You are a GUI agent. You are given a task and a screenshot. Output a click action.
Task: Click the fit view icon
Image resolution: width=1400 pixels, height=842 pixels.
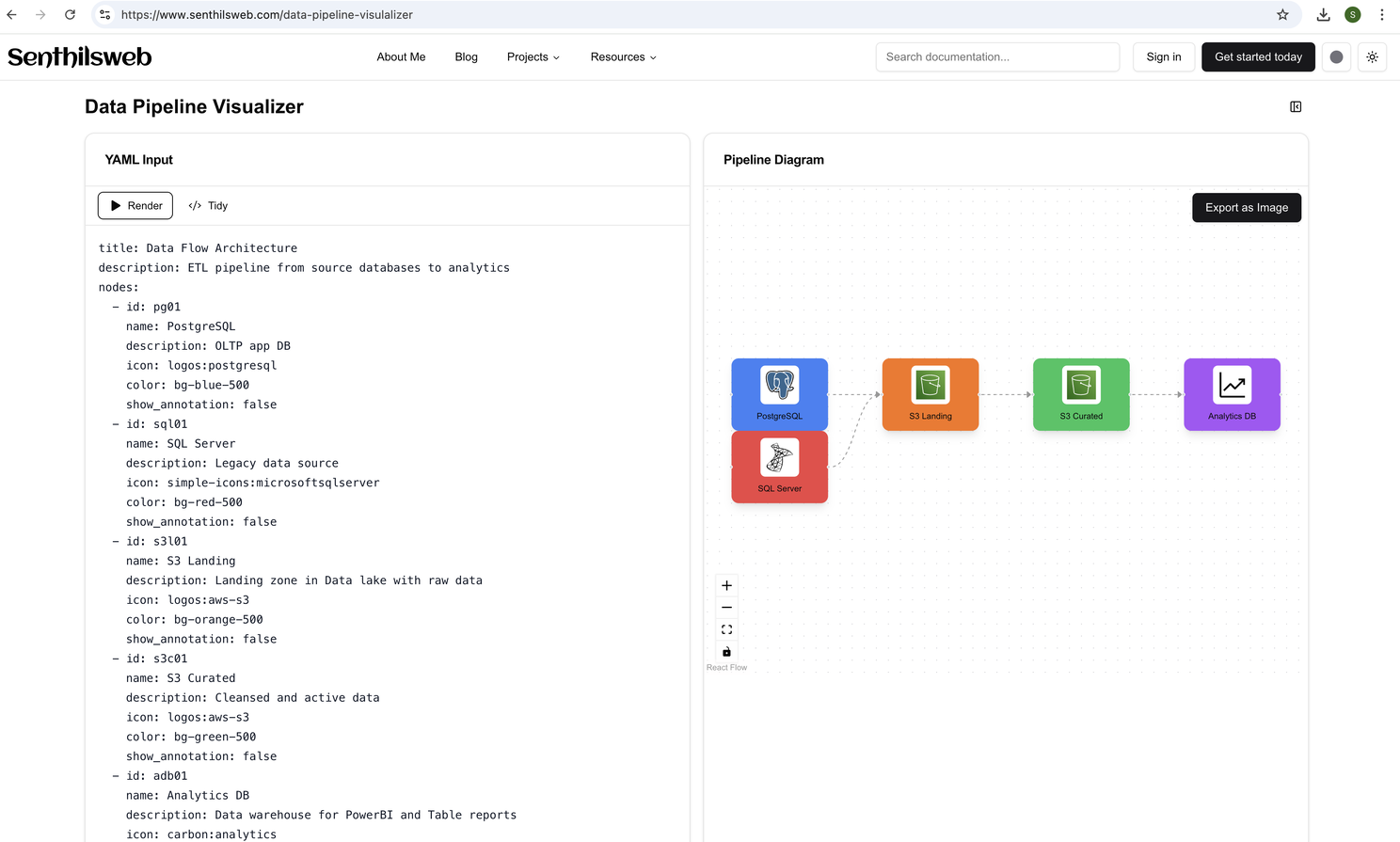(726, 629)
